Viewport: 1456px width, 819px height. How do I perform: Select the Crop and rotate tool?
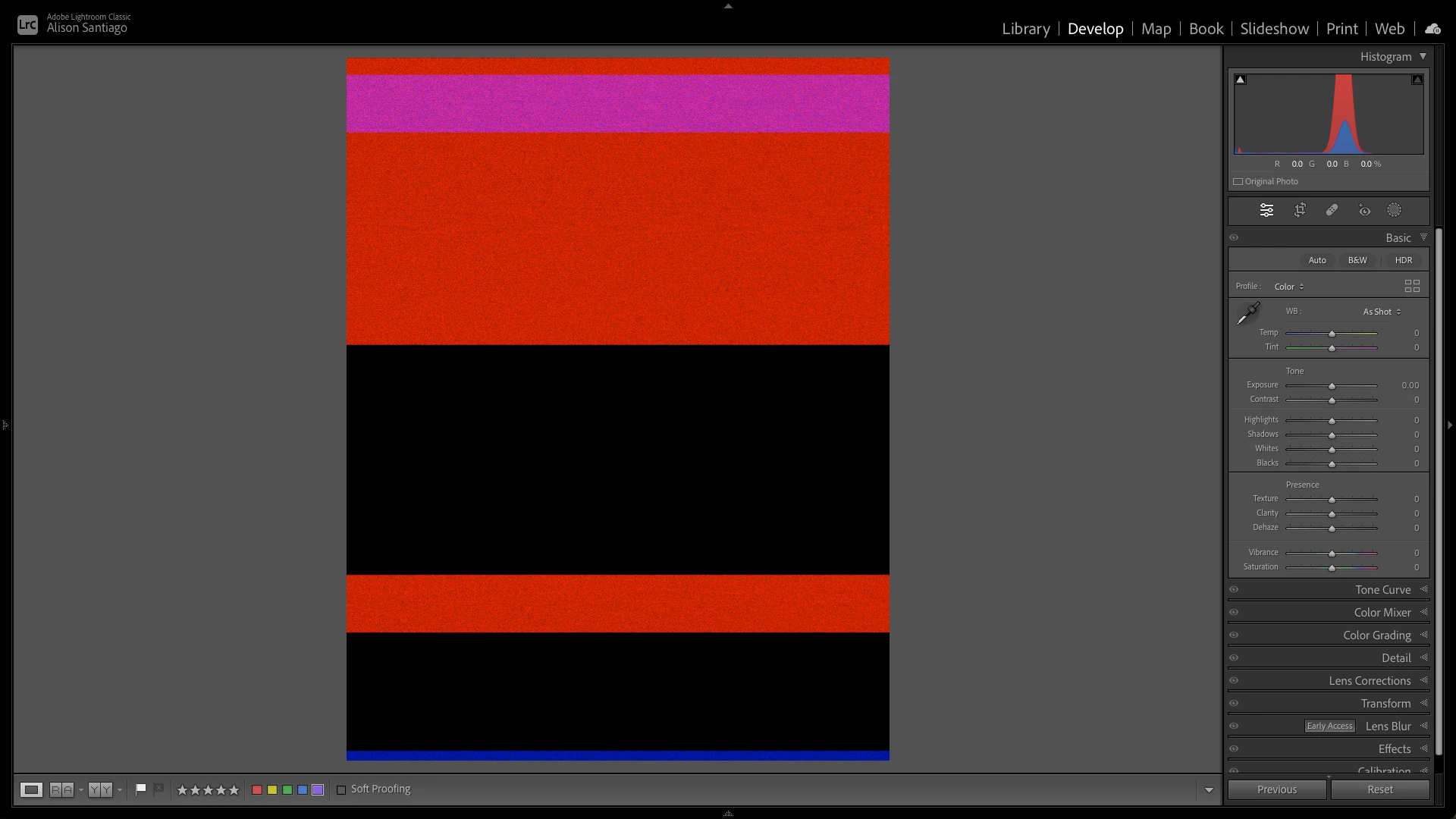(1300, 210)
